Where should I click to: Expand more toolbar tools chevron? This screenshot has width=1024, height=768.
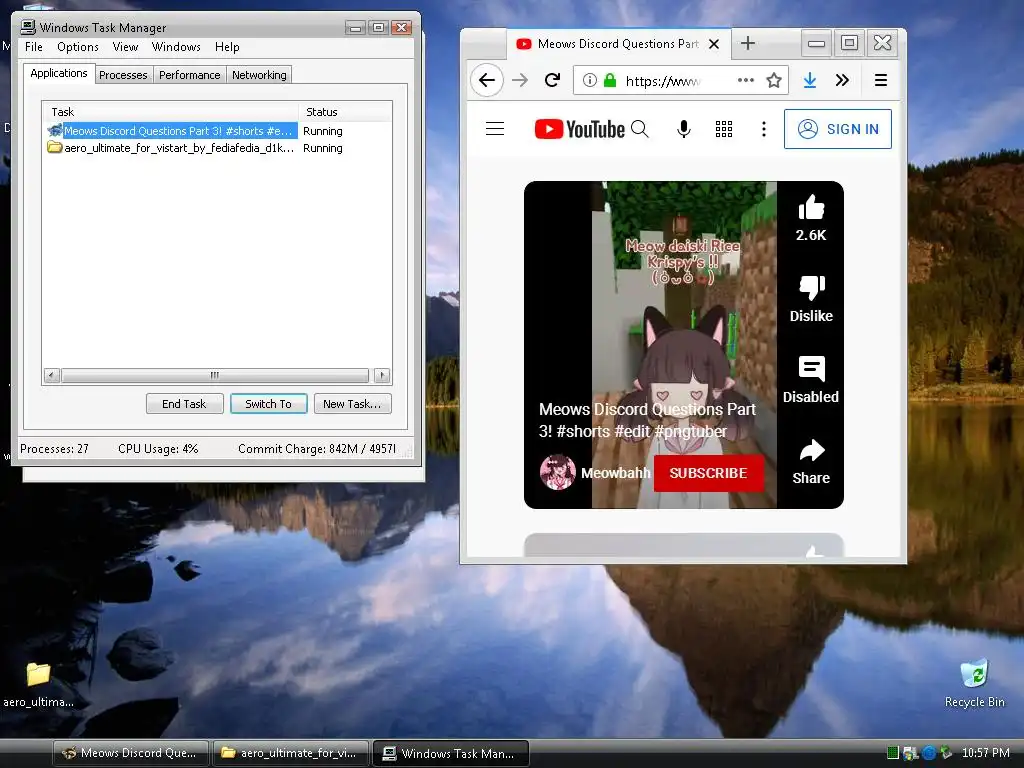point(842,80)
